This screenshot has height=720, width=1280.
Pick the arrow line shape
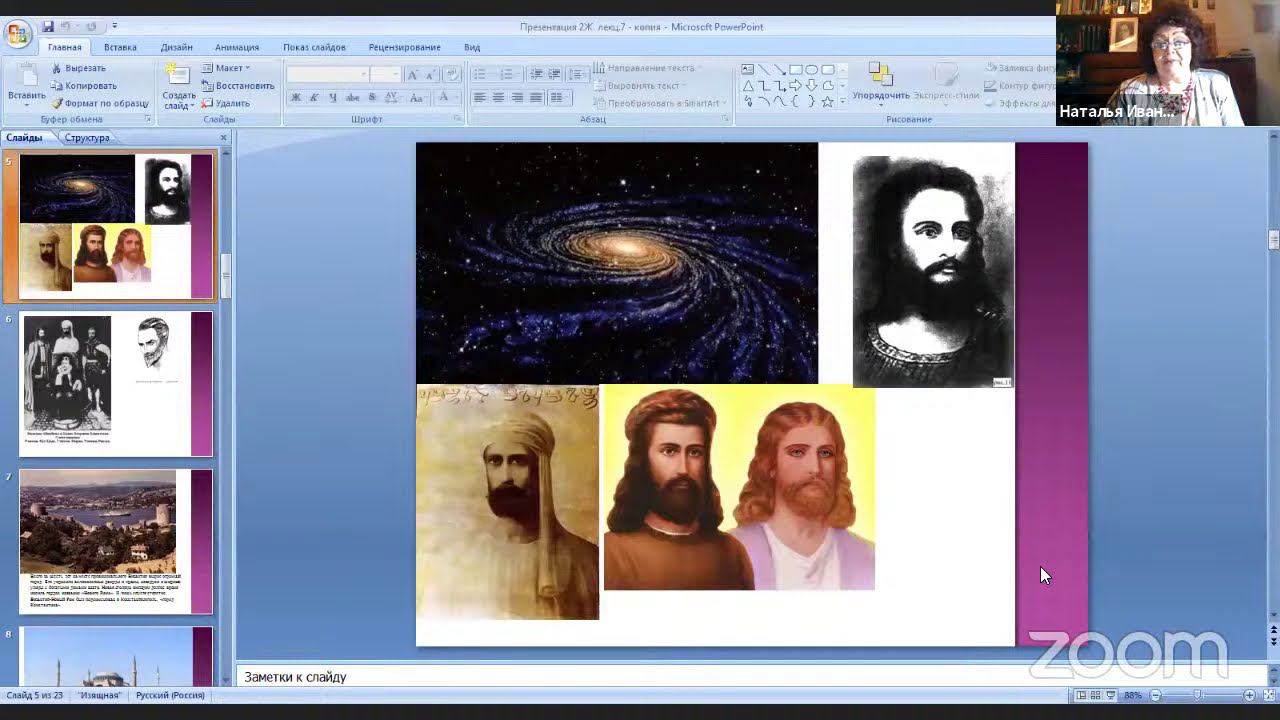click(780, 70)
